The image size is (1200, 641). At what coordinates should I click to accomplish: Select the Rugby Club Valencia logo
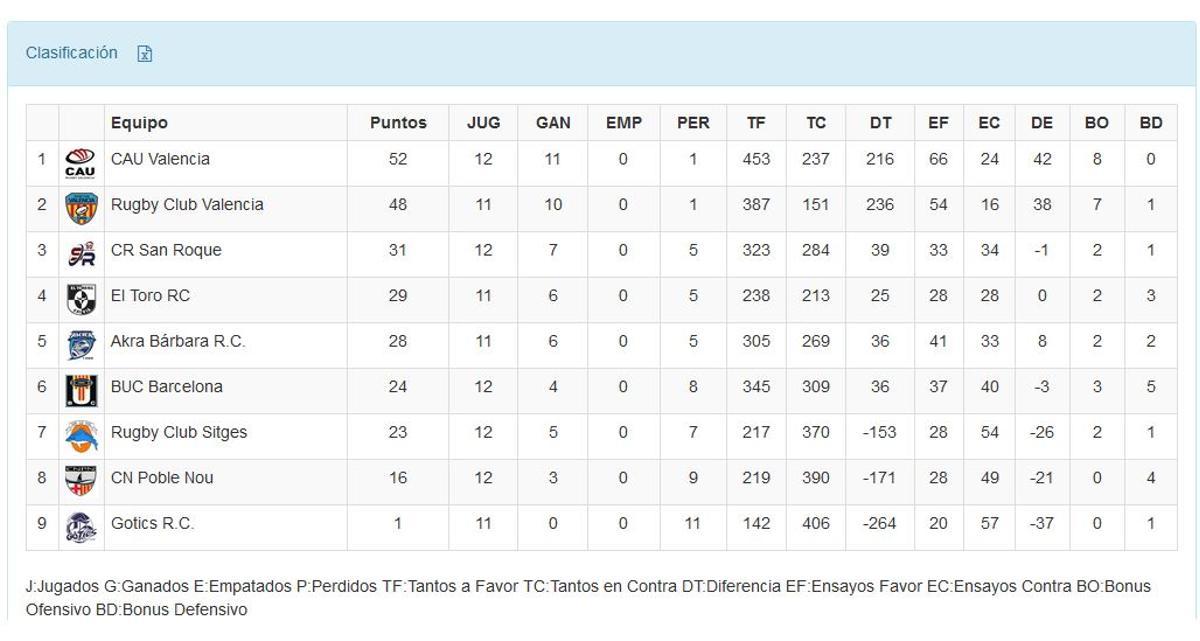pyautogui.click(x=82, y=204)
